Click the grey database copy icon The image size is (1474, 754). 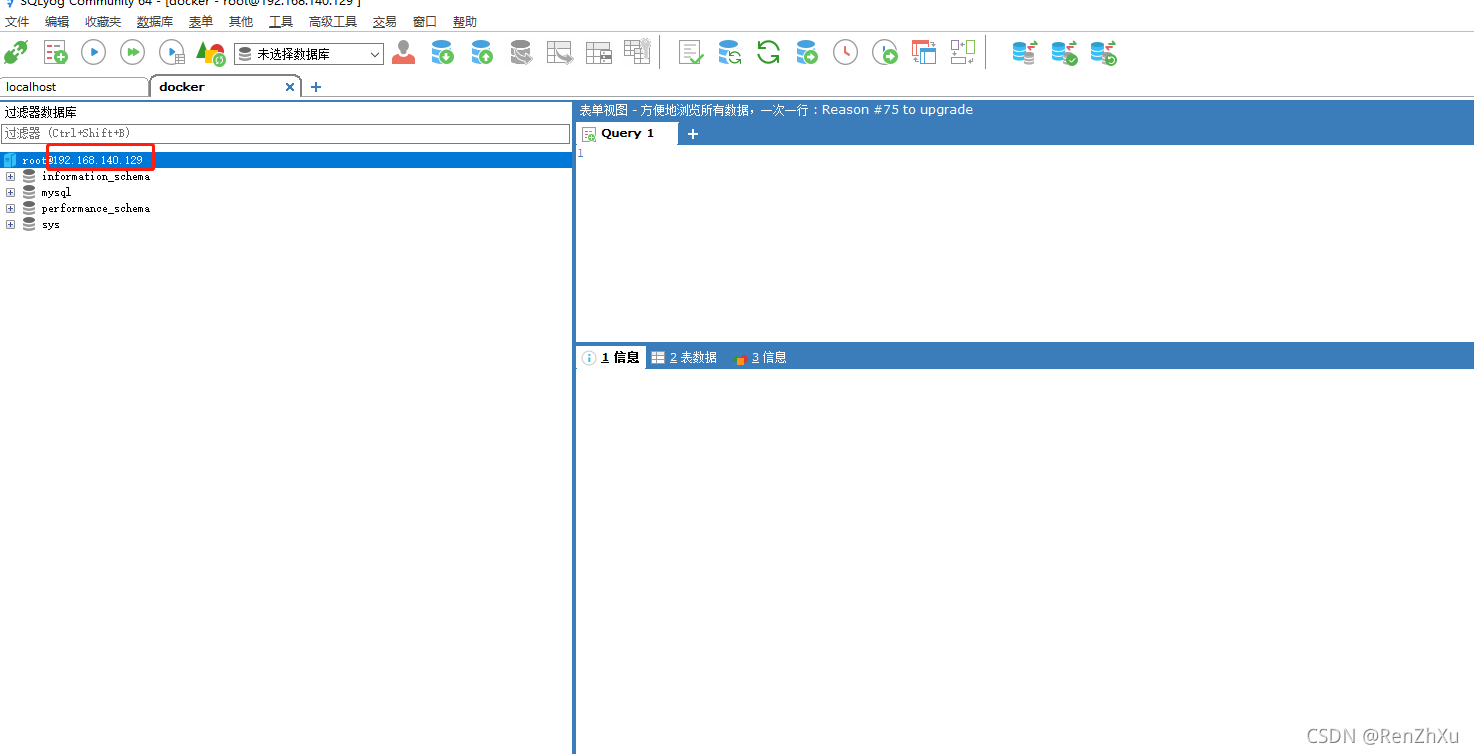coord(521,52)
